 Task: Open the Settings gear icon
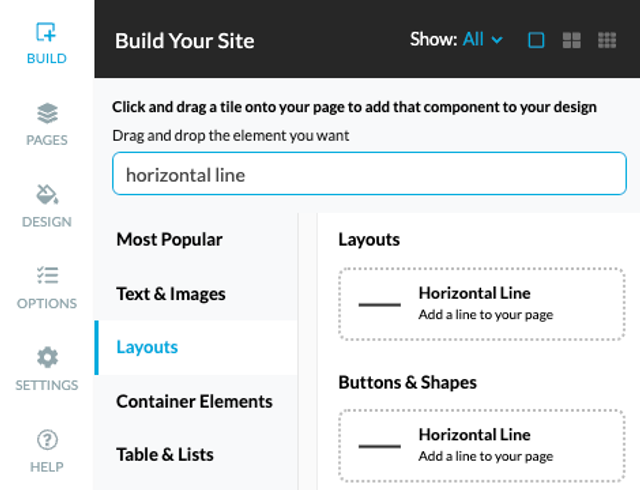47,357
